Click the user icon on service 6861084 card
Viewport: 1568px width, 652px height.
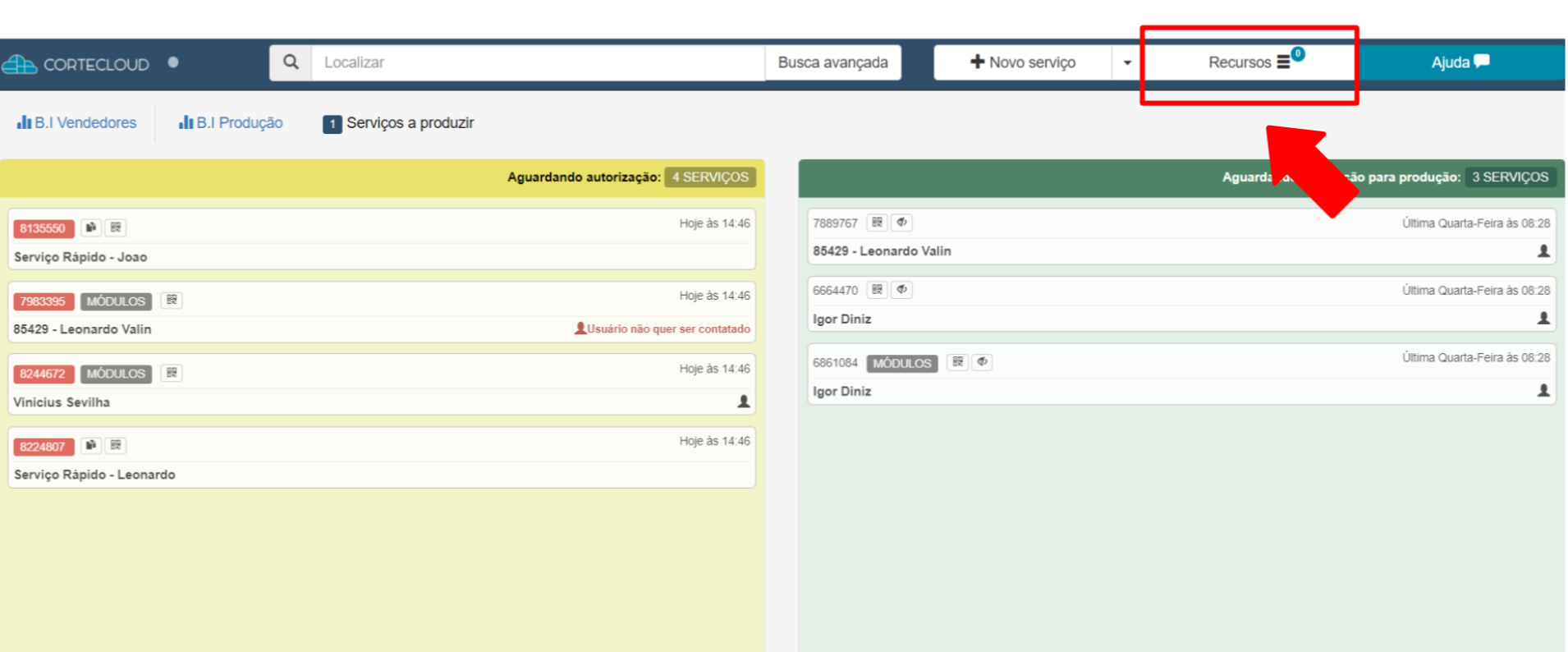click(1543, 391)
